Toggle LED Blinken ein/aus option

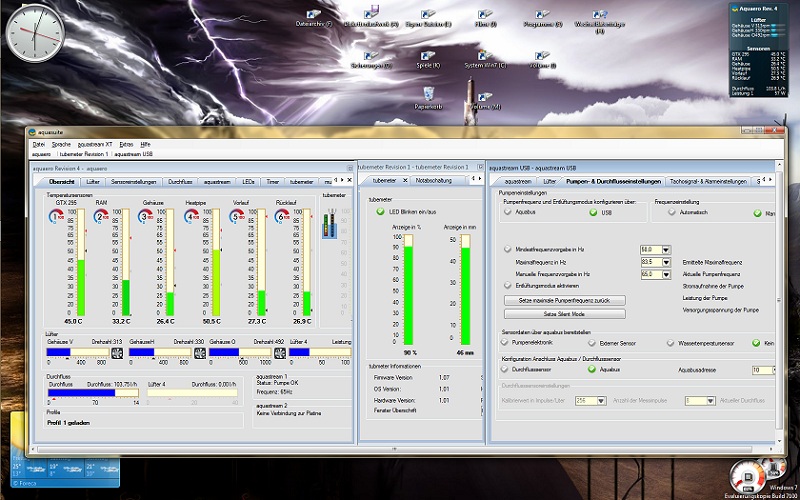(380, 211)
